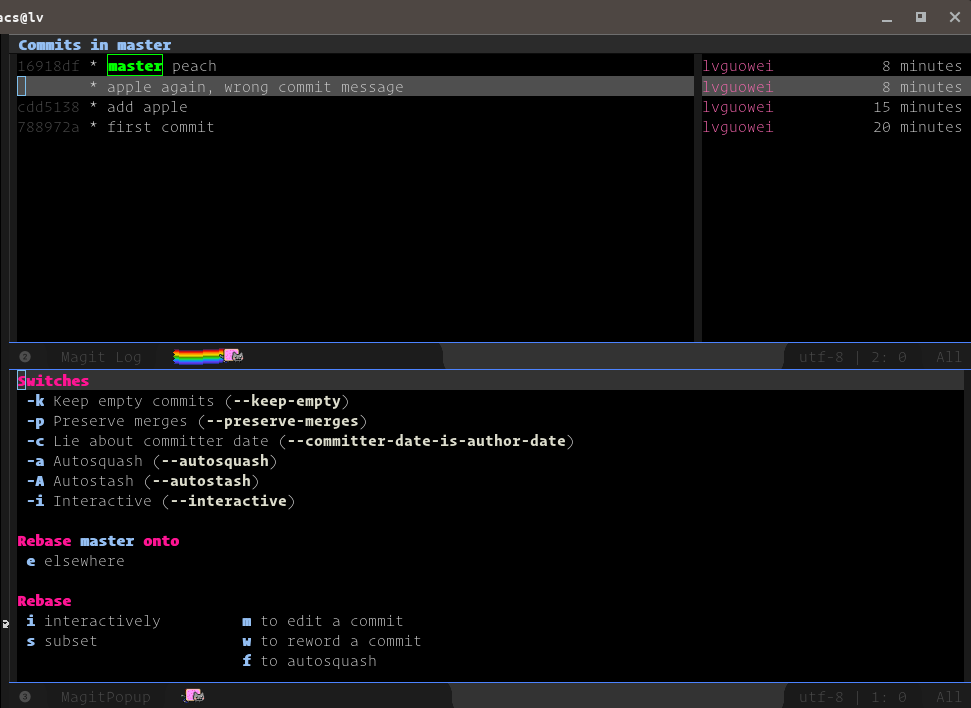Click the '1: 0' position indicator
This screenshot has width=971, height=708.
point(889,697)
